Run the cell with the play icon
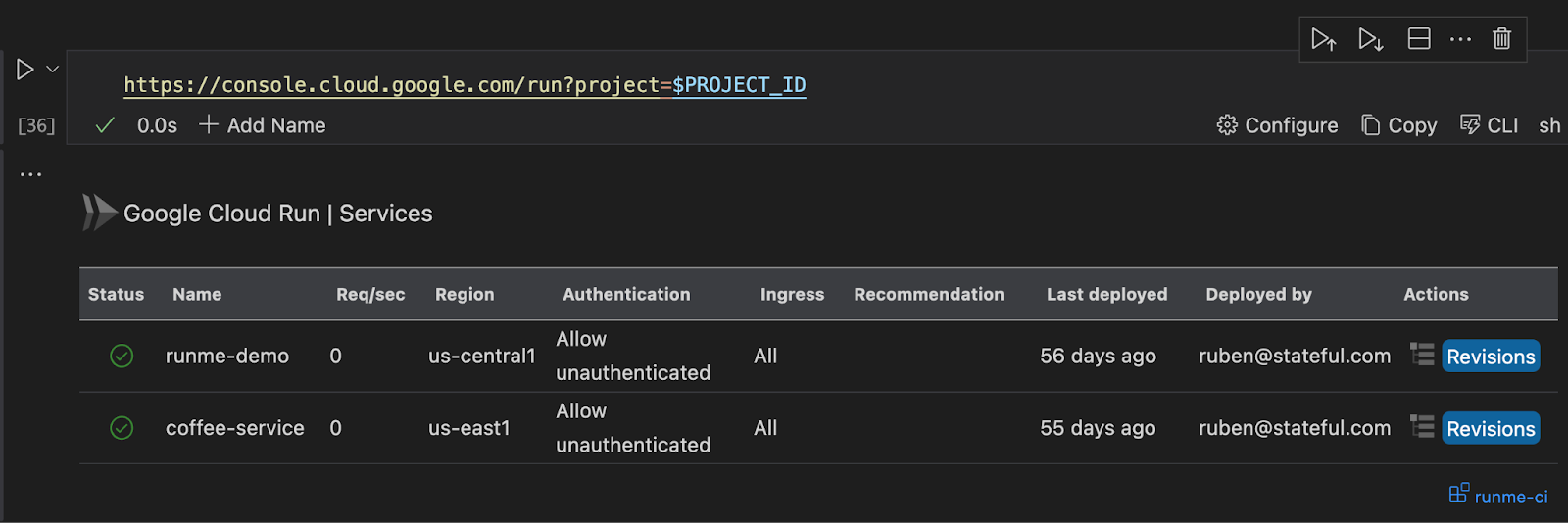Screen dimensions: 1568x523 click(25, 70)
